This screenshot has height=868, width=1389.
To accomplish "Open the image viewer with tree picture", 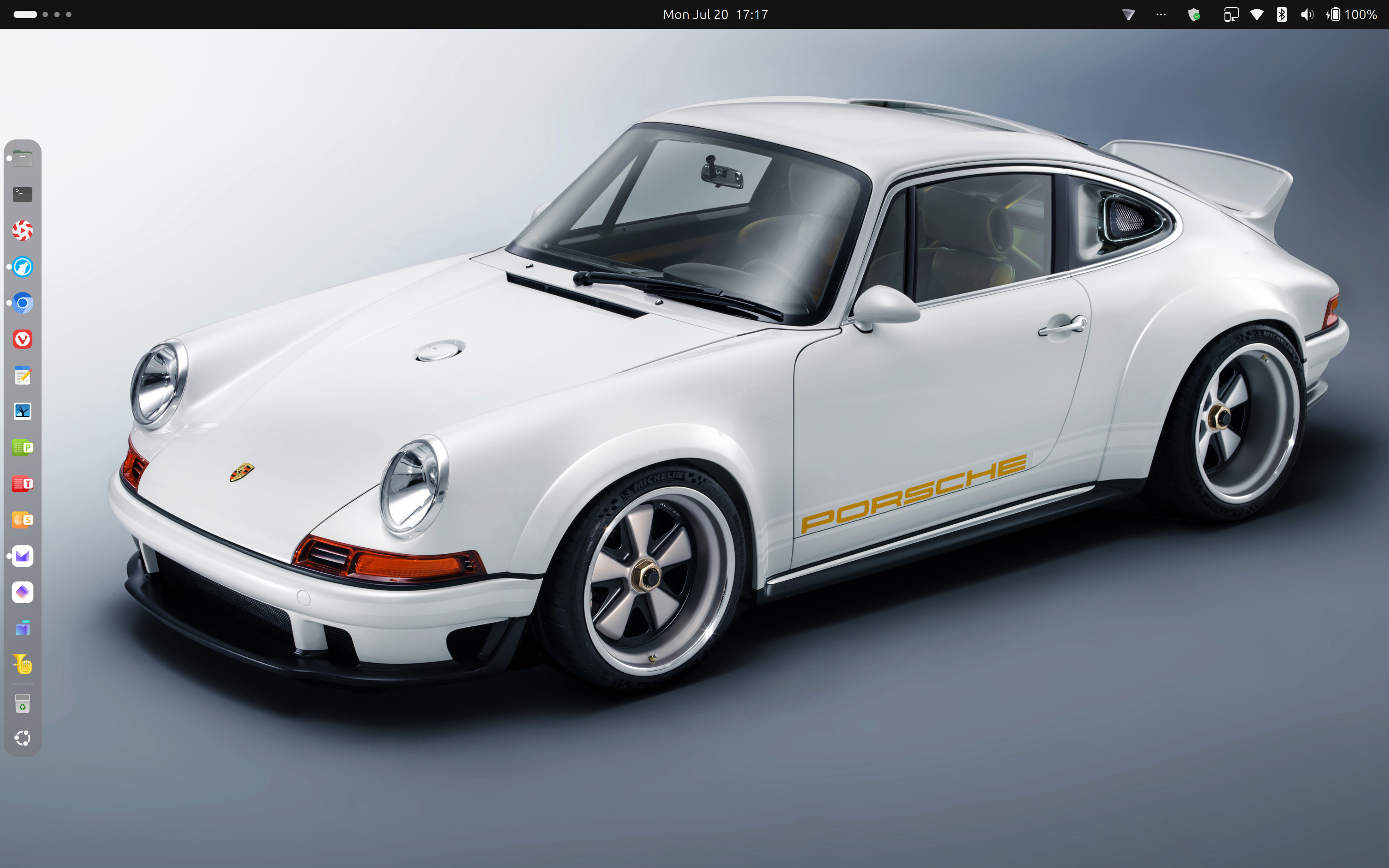I will point(23,411).
